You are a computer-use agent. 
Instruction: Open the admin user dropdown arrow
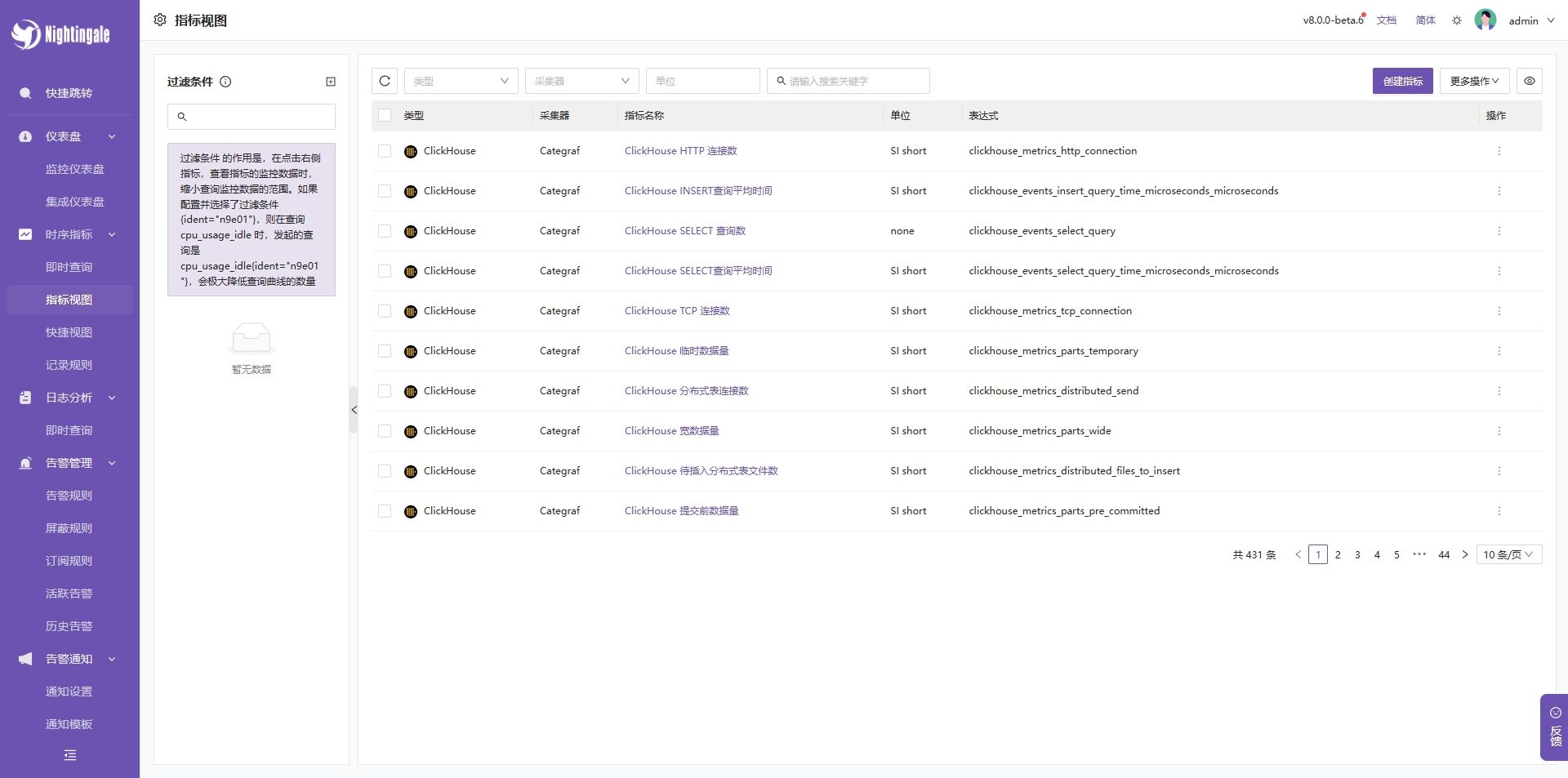pos(1551,20)
